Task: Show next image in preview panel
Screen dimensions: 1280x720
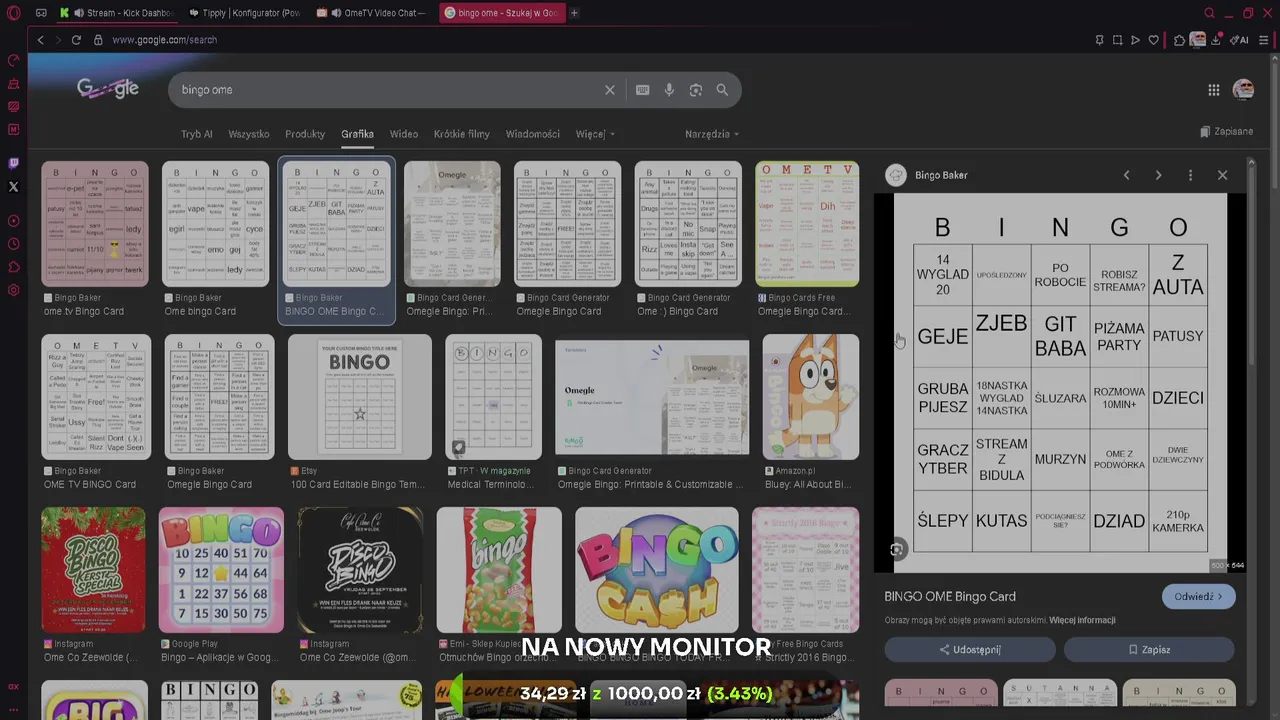Action: (x=1158, y=175)
